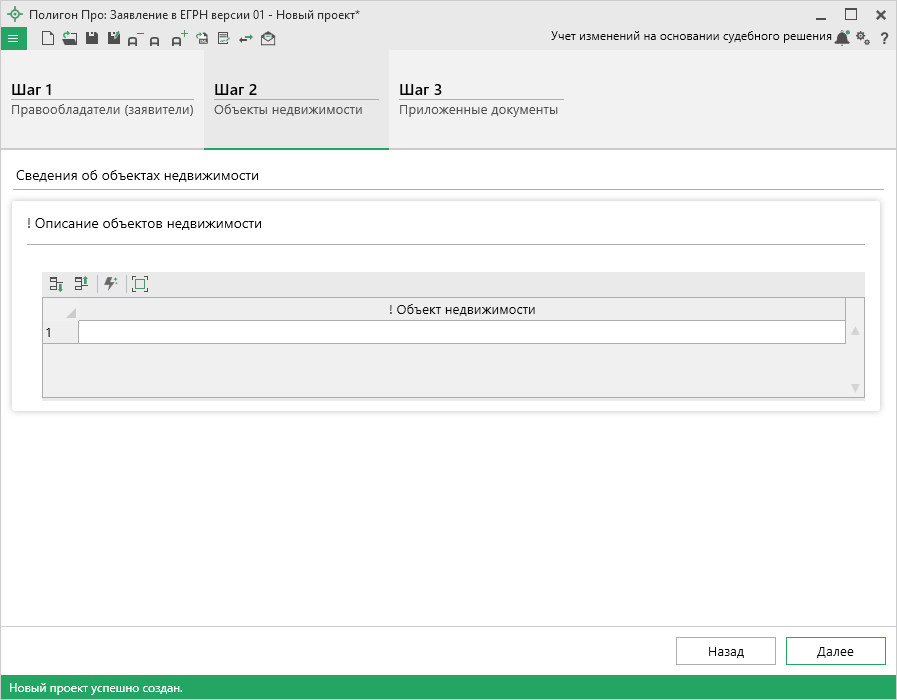This screenshot has width=897, height=700.
Task: Click the envelope send icon
Action: click(x=268, y=39)
